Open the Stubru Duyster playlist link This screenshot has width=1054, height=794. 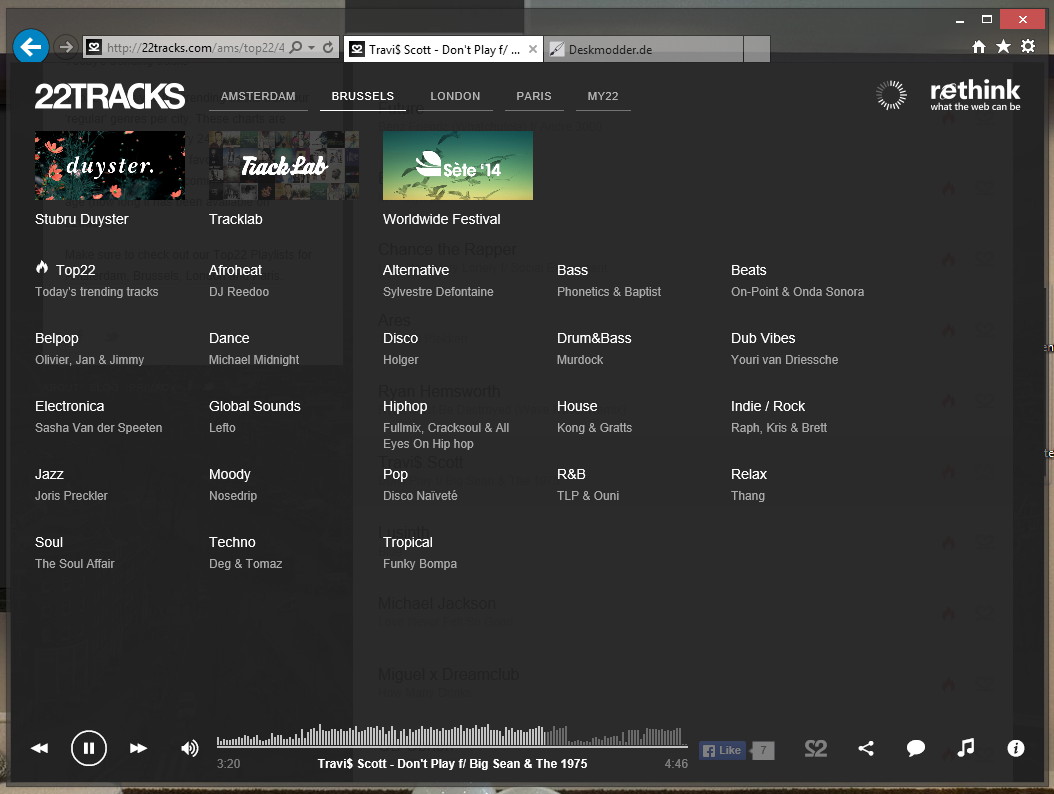[81, 219]
